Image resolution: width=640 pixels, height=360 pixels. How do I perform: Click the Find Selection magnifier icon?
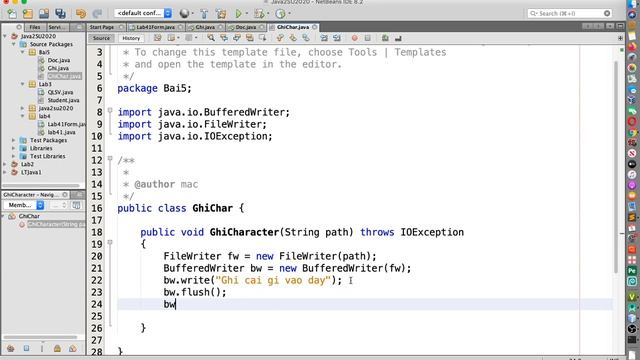(x=211, y=38)
